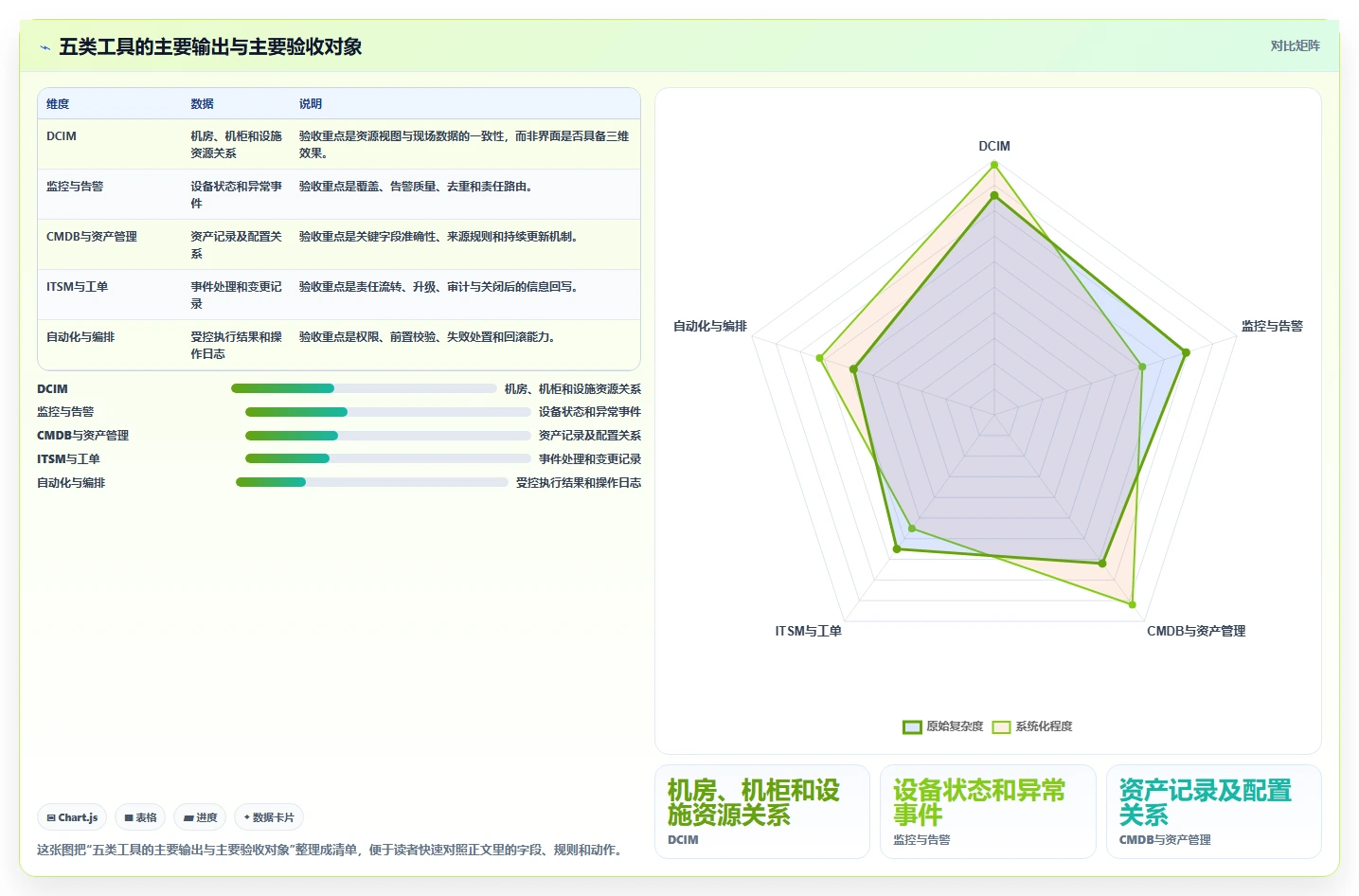
Task: Click the light-green point on 自动化与编排 axis
Action: pyautogui.click(x=820, y=358)
